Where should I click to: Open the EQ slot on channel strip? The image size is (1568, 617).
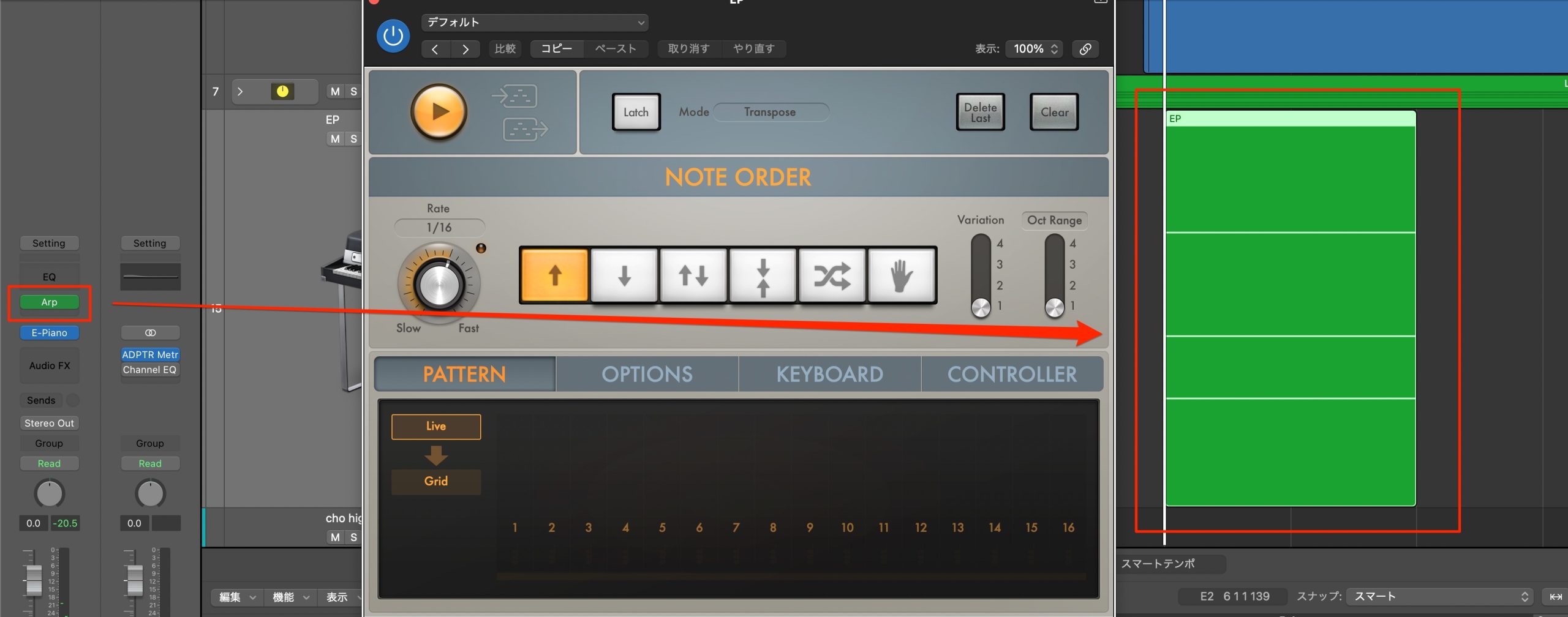pyautogui.click(x=50, y=277)
